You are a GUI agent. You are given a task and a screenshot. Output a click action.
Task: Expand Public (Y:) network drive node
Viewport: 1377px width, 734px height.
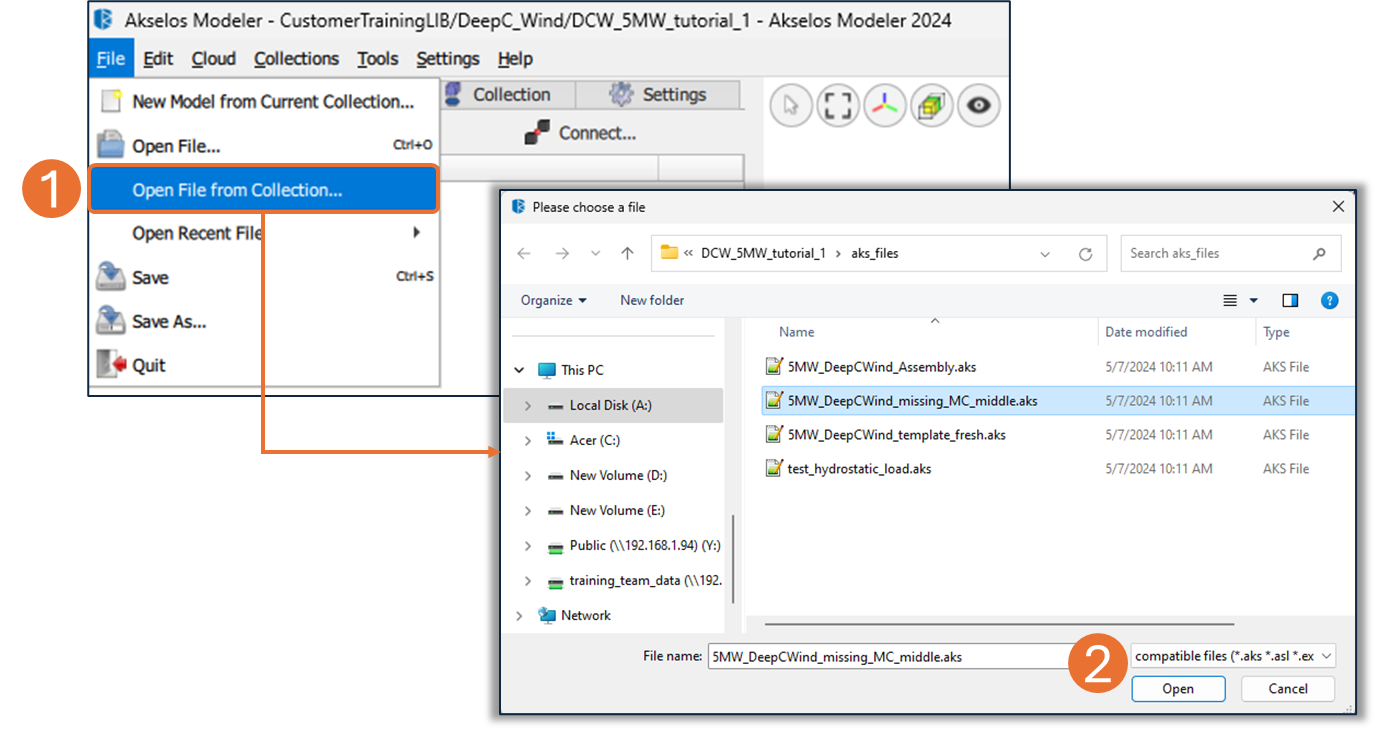tap(528, 545)
